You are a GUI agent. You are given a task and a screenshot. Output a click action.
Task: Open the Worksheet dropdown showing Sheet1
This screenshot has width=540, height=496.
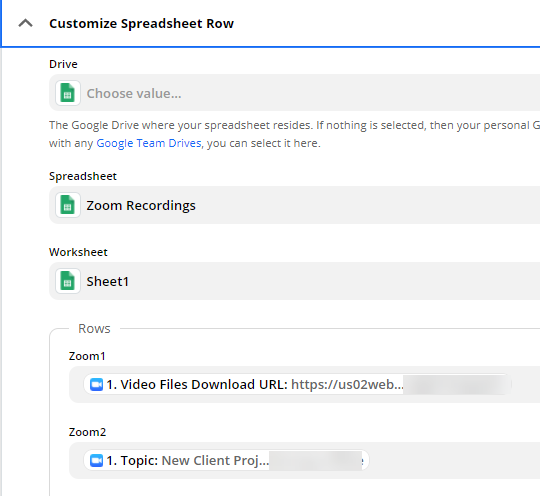(294, 281)
